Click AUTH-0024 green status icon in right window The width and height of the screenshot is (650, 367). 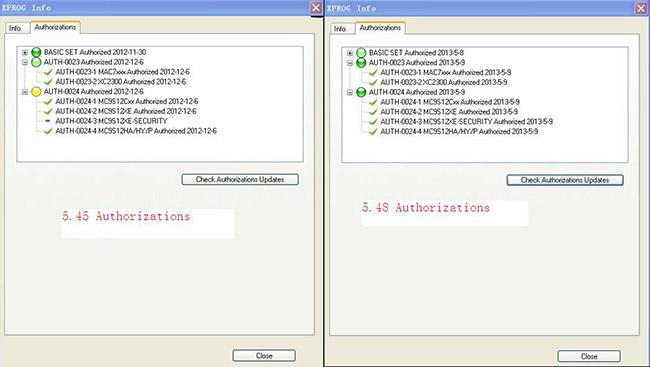[361, 92]
